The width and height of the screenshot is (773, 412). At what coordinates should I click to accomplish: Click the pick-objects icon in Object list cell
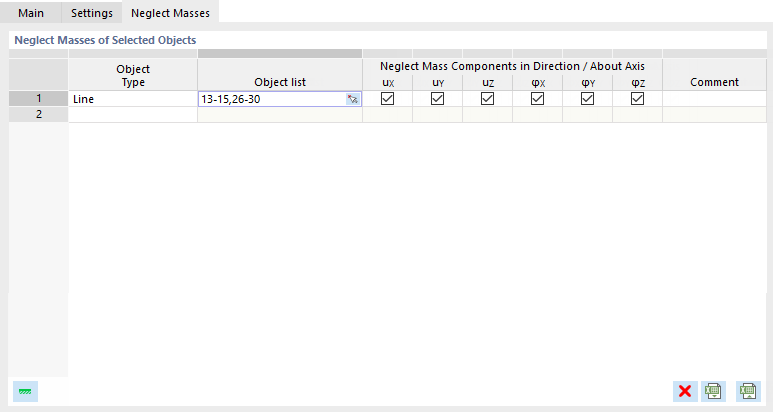(353, 99)
